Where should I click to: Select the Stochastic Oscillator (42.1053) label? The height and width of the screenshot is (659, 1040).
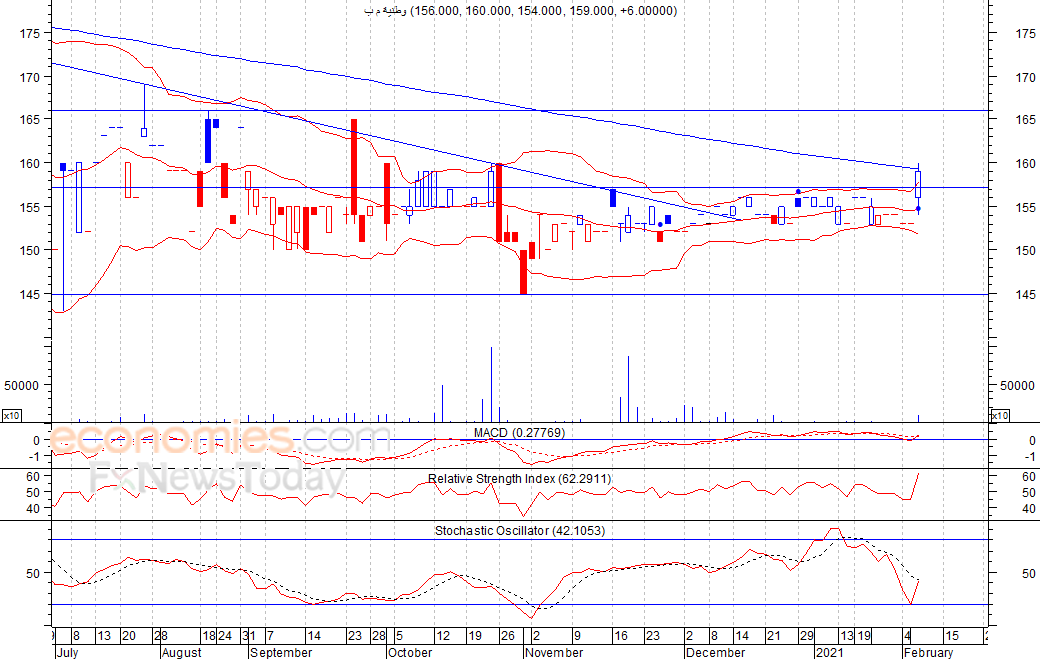(520, 530)
